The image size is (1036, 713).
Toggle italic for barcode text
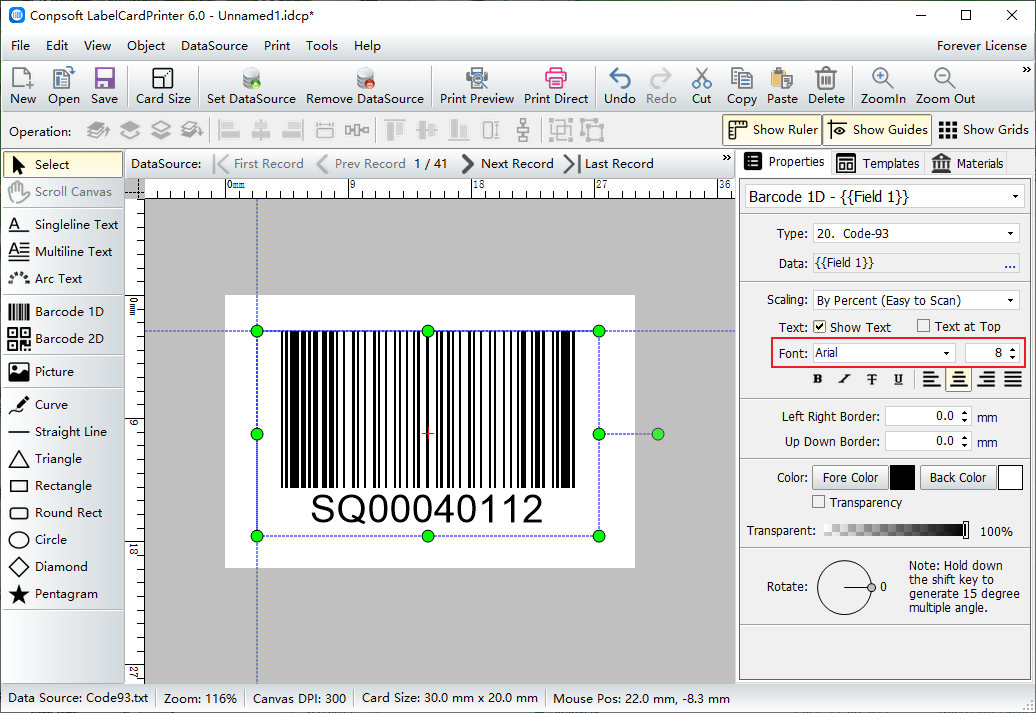point(844,379)
